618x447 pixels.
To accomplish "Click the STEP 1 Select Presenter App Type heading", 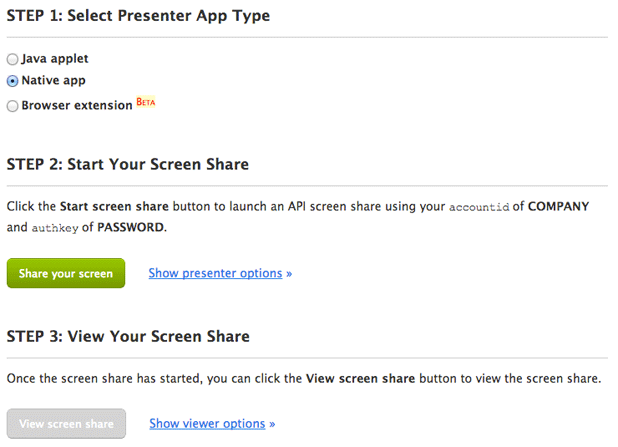I will click(138, 17).
